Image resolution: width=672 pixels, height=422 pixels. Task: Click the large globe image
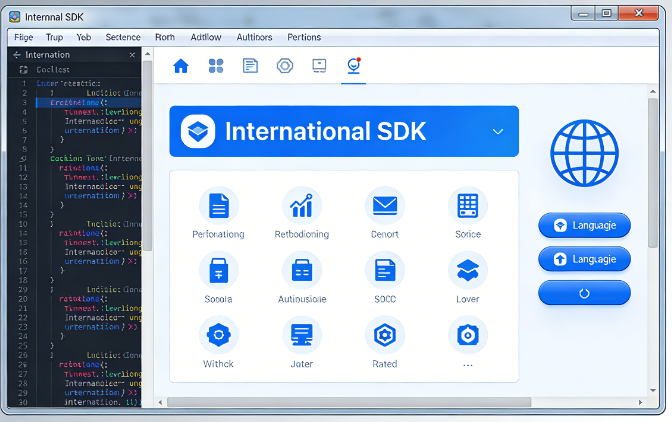584,152
